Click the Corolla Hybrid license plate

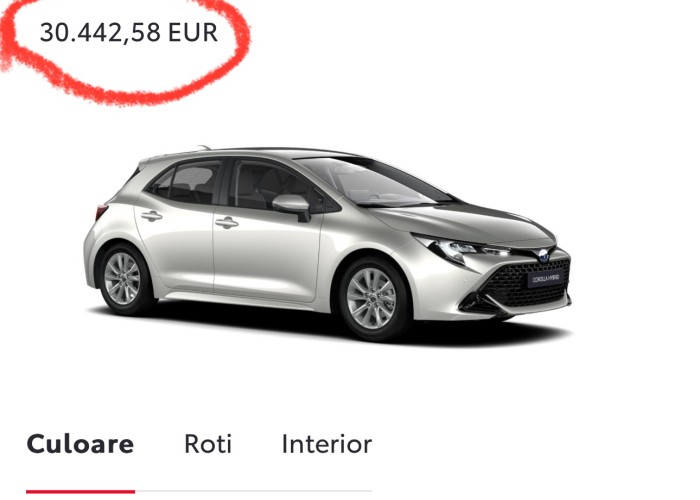click(546, 279)
